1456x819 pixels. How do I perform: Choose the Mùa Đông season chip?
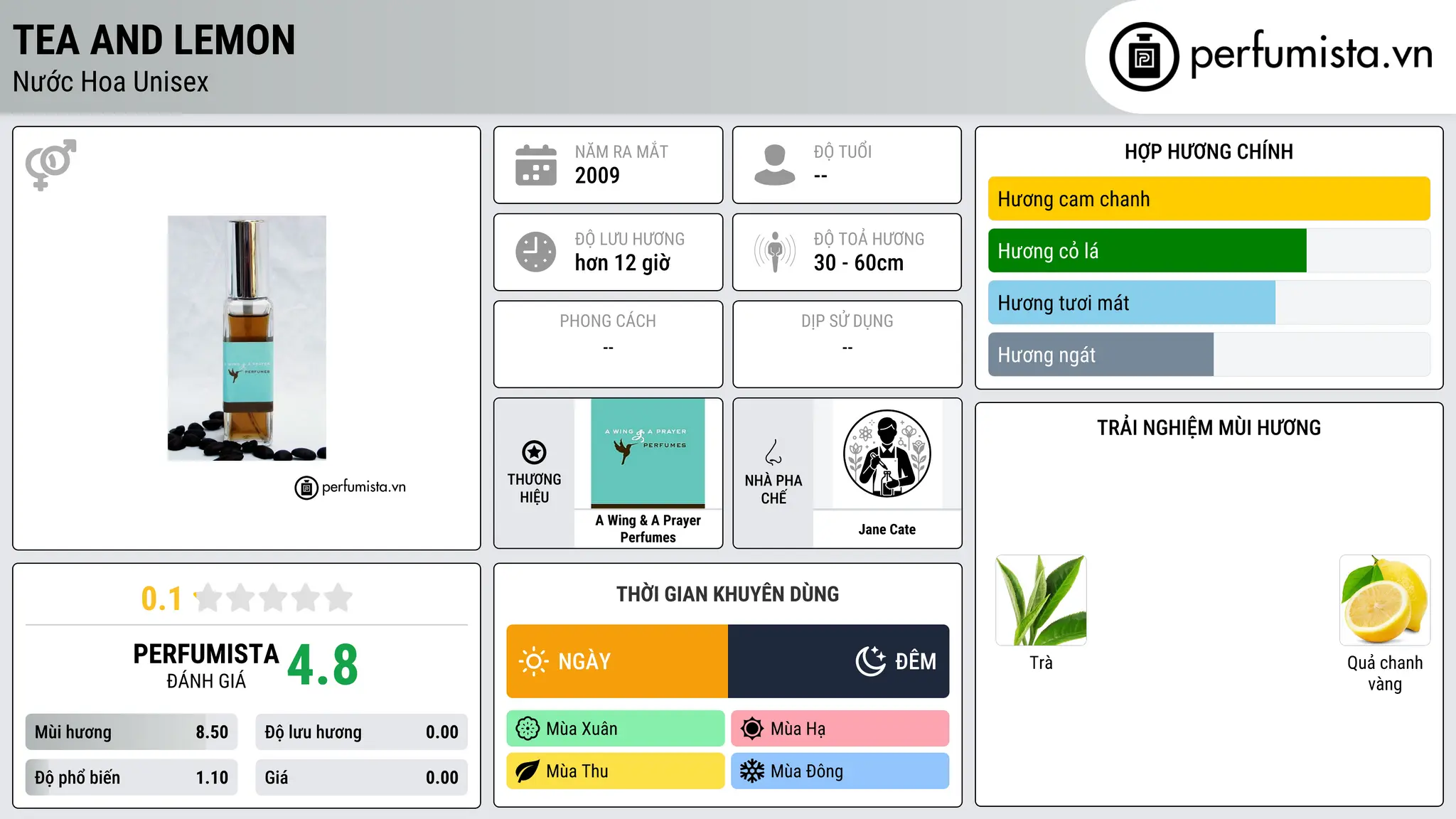coord(840,771)
